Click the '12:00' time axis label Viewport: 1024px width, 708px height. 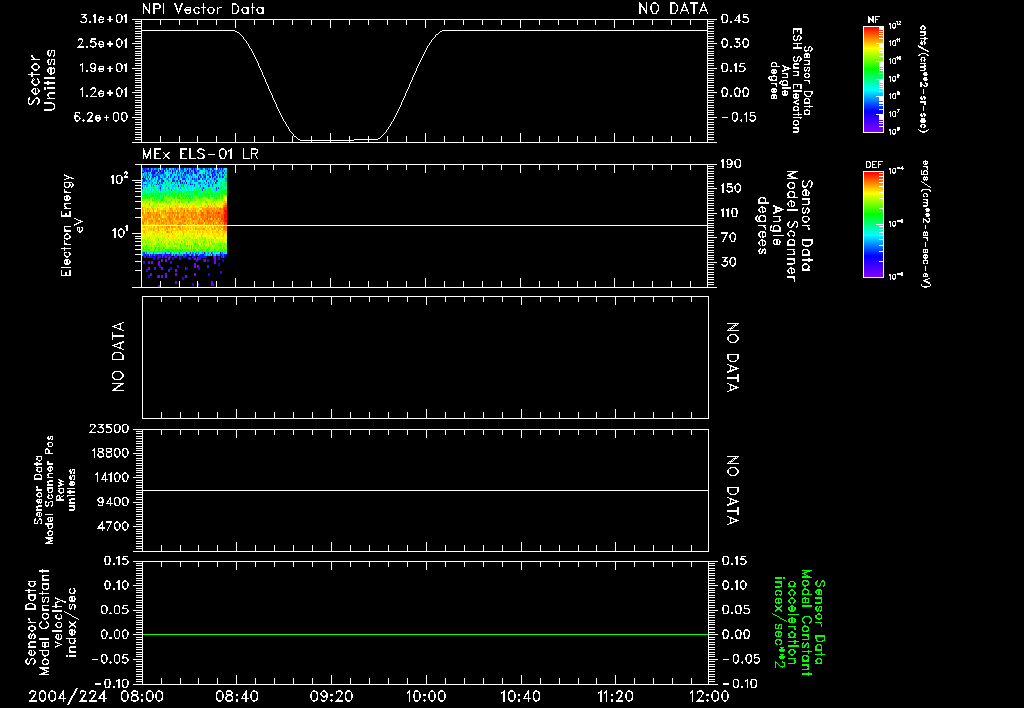click(709, 697)
